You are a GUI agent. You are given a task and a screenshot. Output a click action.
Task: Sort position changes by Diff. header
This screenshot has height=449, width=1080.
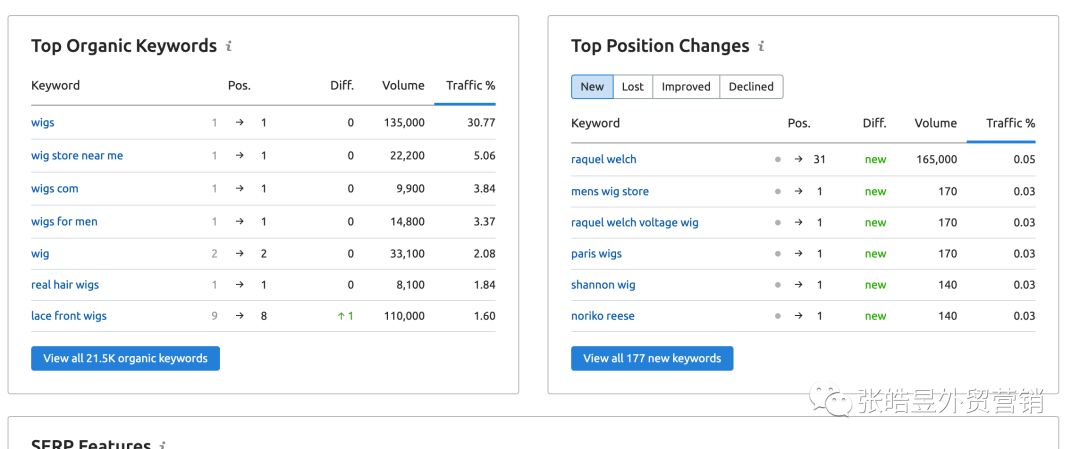875,123
